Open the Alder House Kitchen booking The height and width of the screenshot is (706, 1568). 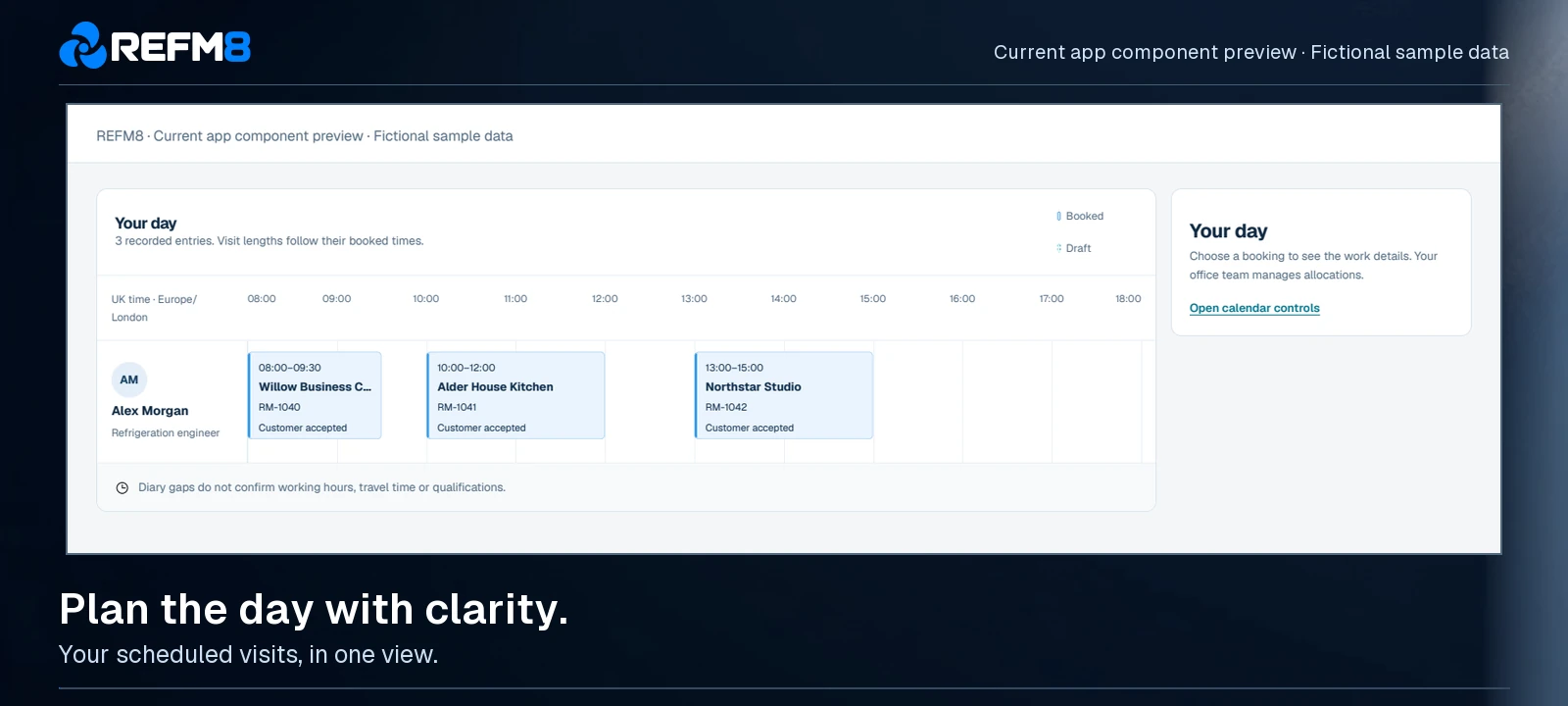[x=515, y=395]
